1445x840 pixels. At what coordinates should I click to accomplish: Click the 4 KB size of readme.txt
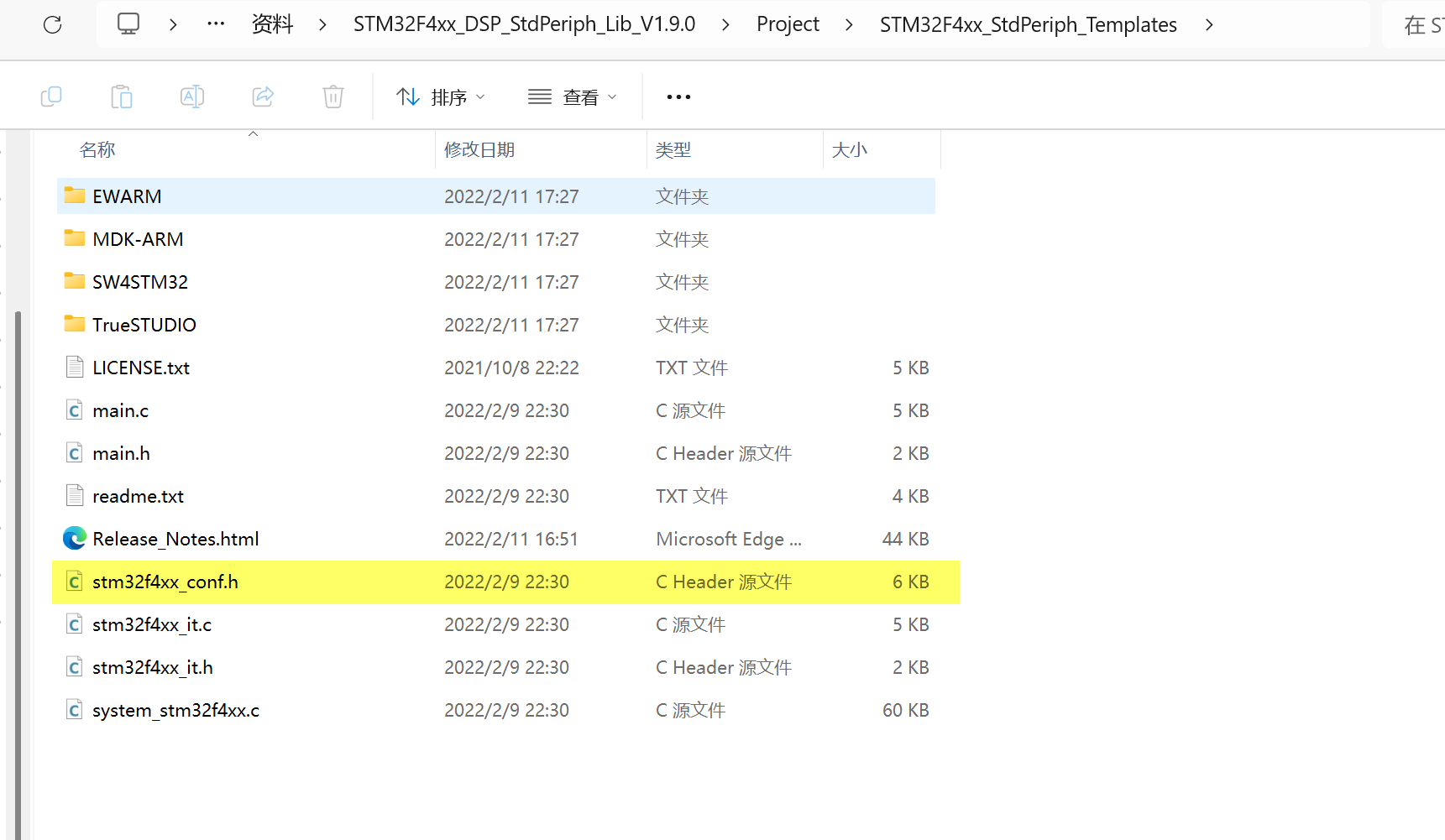910,495
